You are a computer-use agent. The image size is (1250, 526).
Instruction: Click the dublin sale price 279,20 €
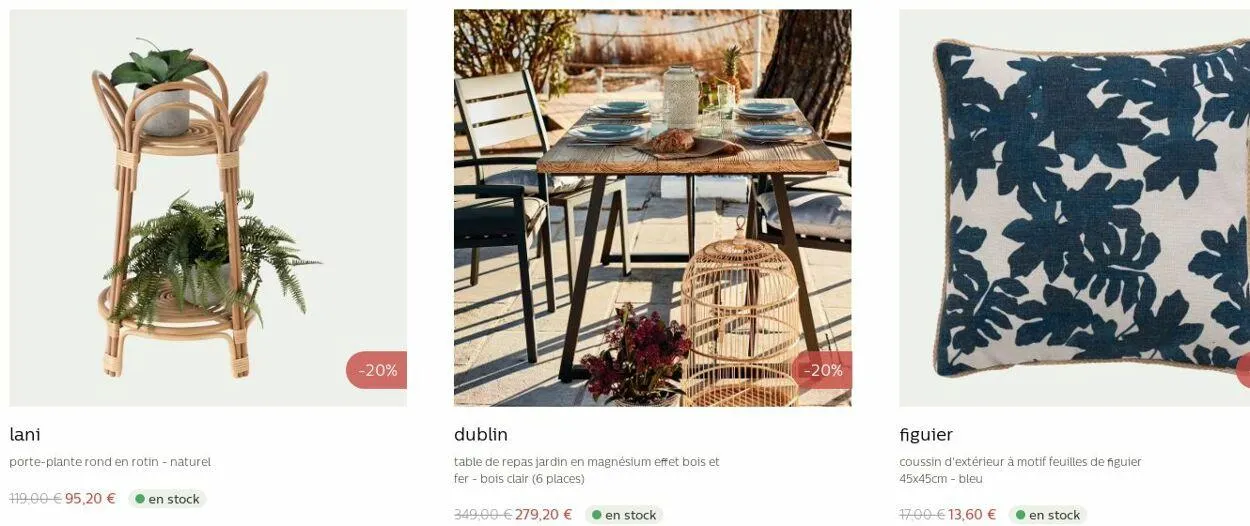point(543,515)
